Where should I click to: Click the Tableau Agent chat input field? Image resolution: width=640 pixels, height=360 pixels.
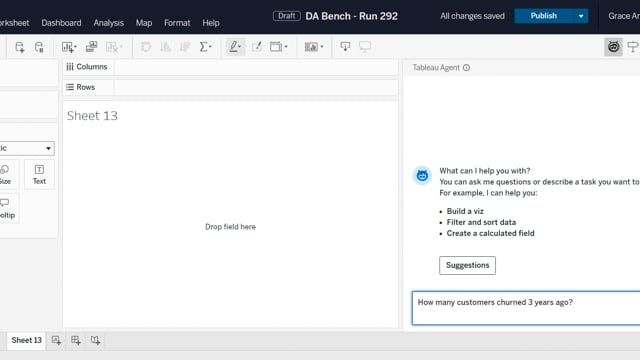pyautogui.click(x=526, y=308)
